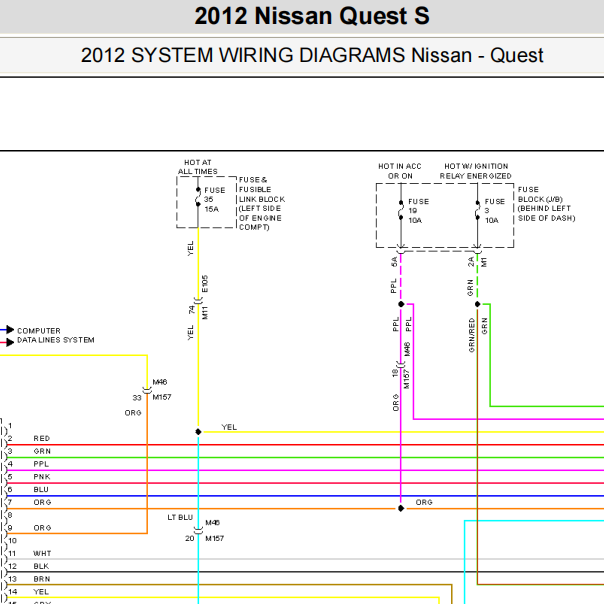Click the 'ORG' wire label at pin 9

(x=42, y=528)
